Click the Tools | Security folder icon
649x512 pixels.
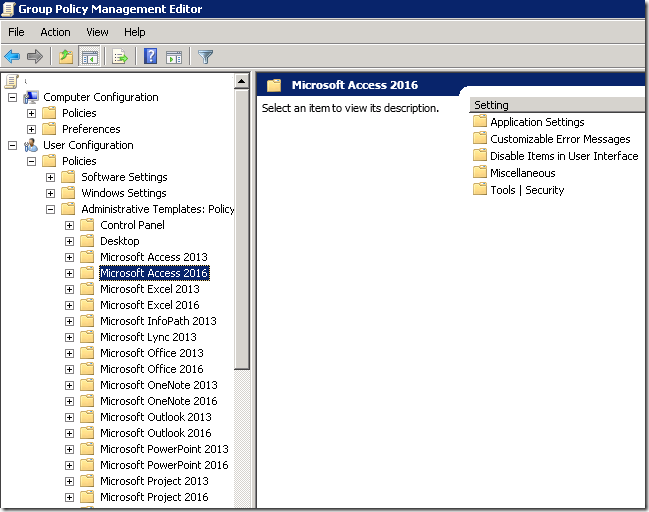coord(480,189)
